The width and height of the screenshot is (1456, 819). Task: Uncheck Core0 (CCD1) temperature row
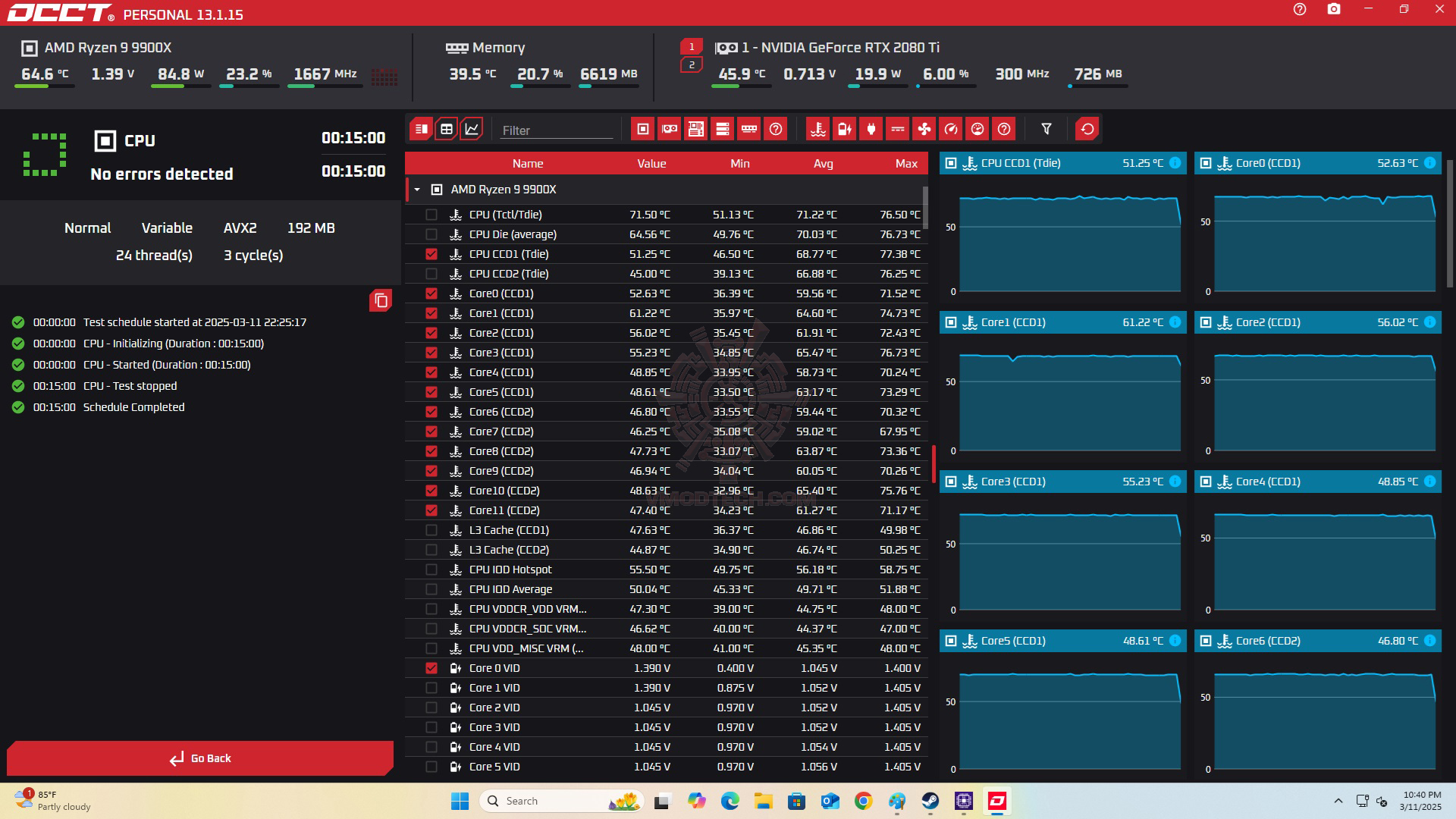431,293
